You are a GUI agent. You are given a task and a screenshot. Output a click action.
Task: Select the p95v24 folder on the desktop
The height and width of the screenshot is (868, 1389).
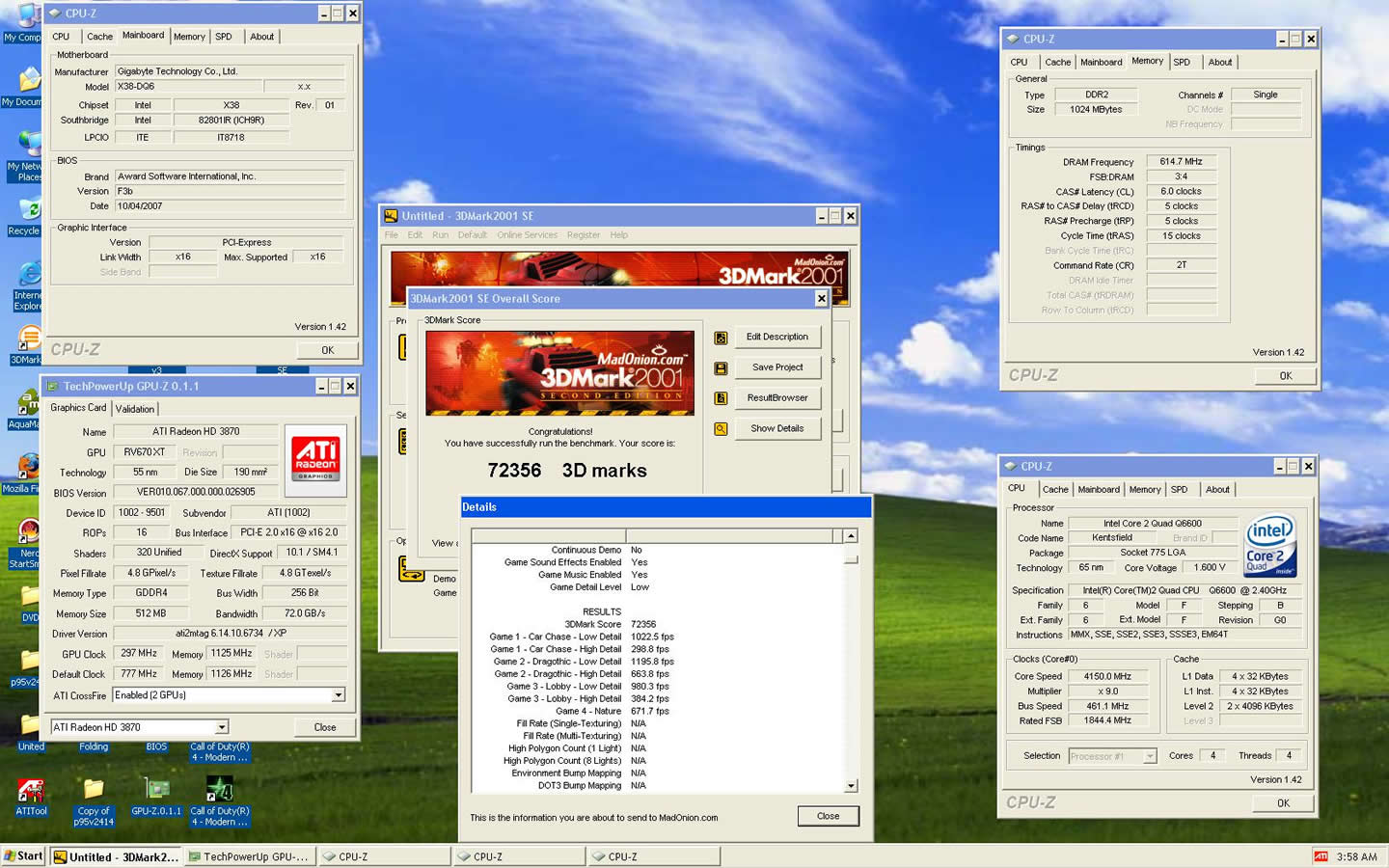[25, 667]
